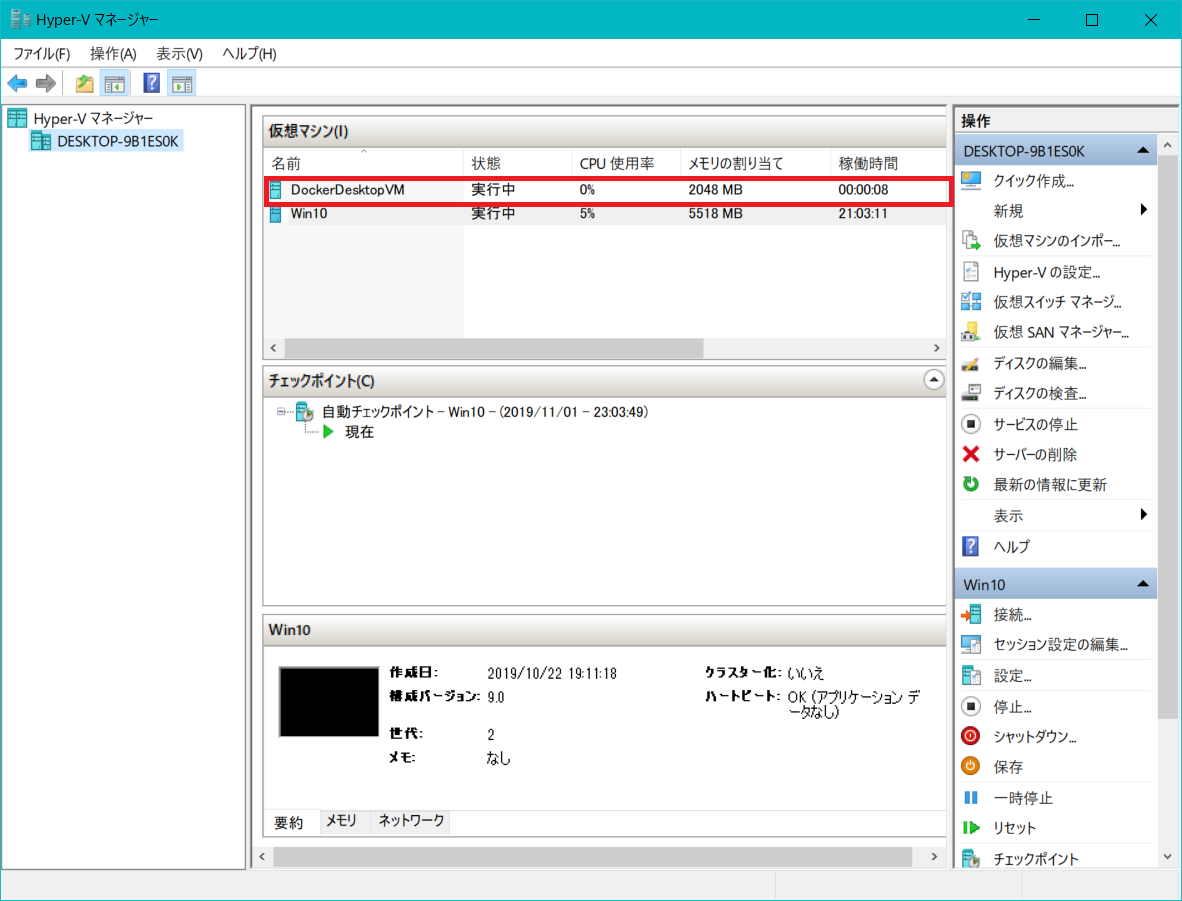
Task: Open the ファイル(F) menu
Action: (41, 54)
